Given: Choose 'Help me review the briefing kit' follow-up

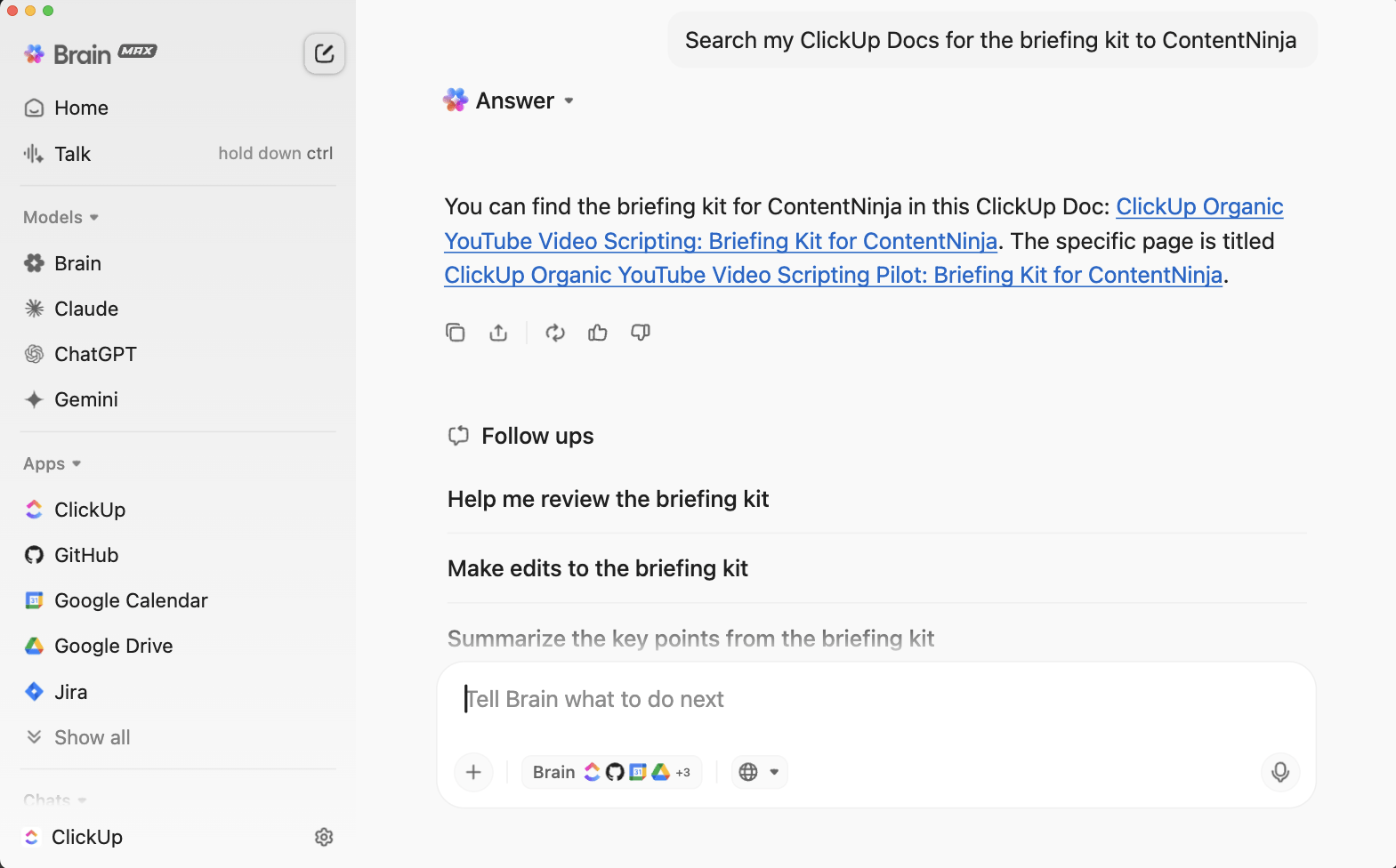Looking at the screenshot, I should [x=608, y=499].
